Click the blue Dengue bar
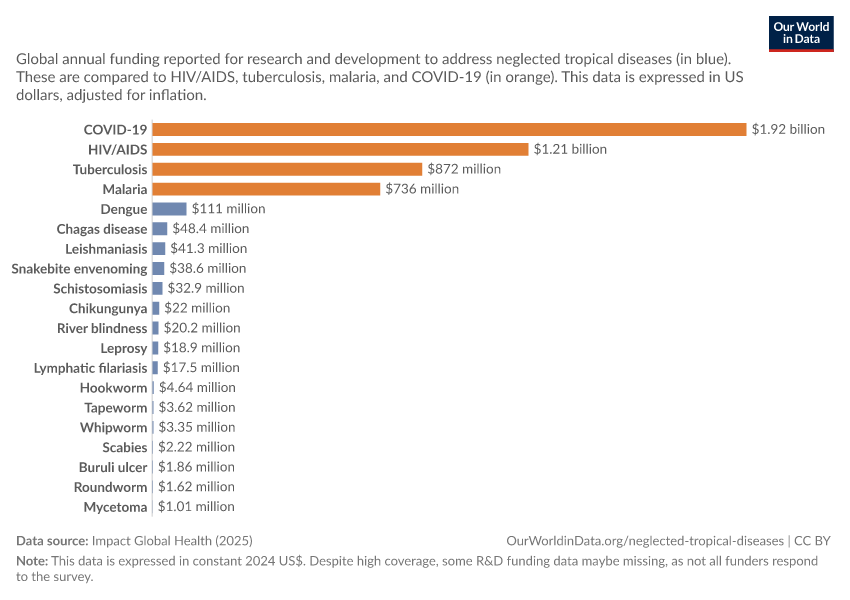 (169, 209)
